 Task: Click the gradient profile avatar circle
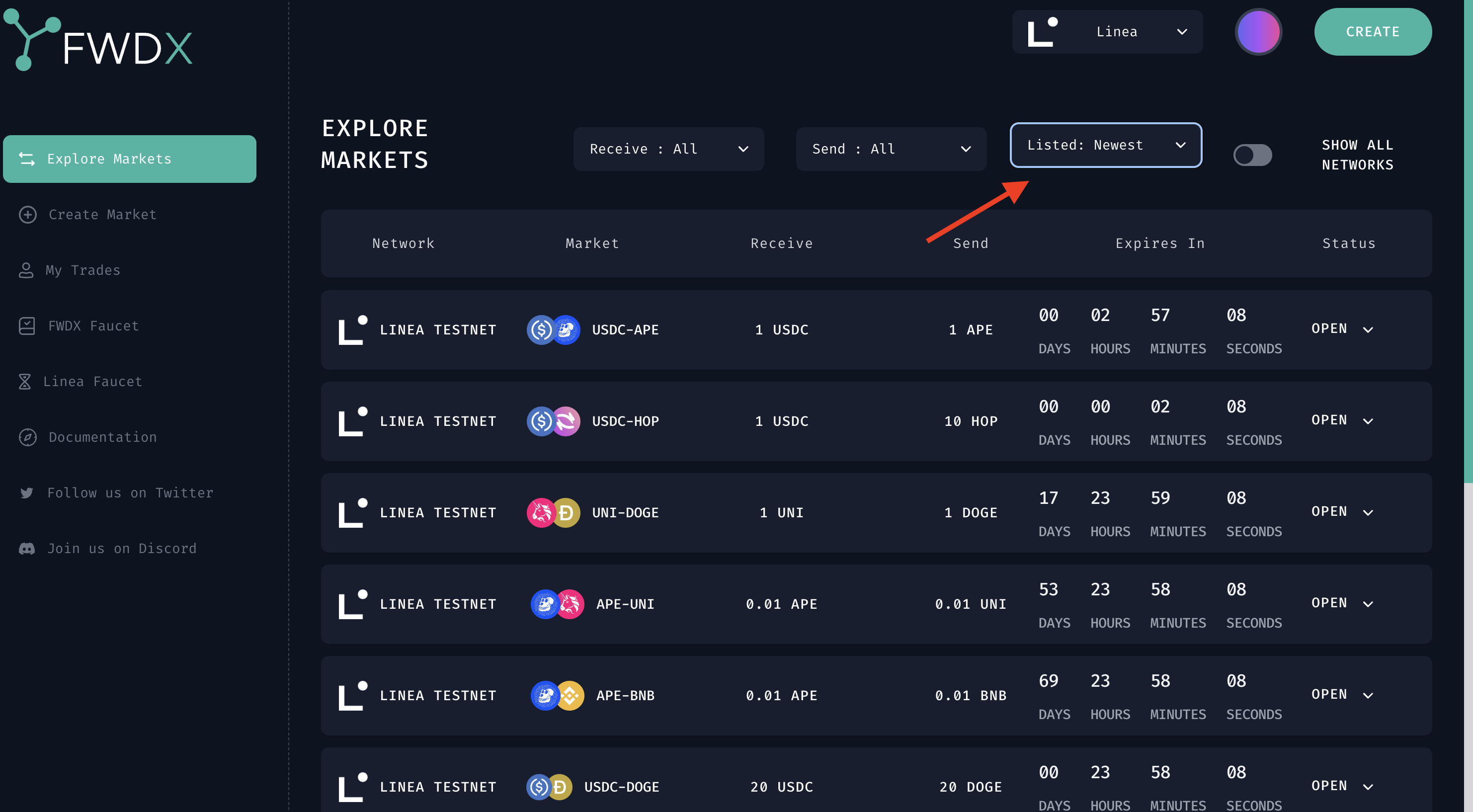click(1258, 32)
